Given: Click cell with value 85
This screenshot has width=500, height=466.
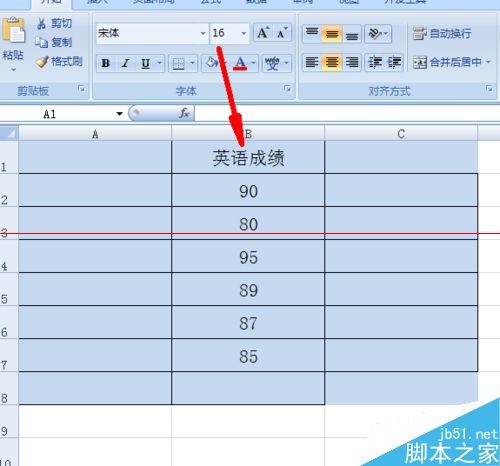Looking at the screenshot, I should click(248, 355).
